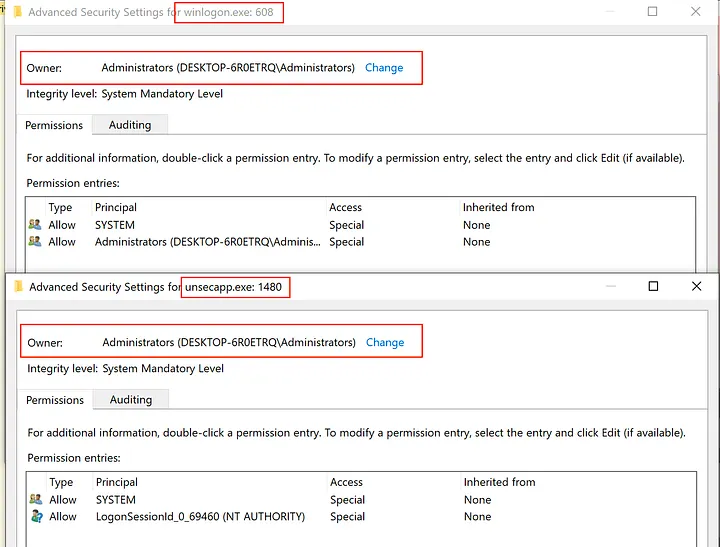Maximize the winlogon.exe security settings window
720x547 pixels.
pyautogui.click(x=652, y=12)
